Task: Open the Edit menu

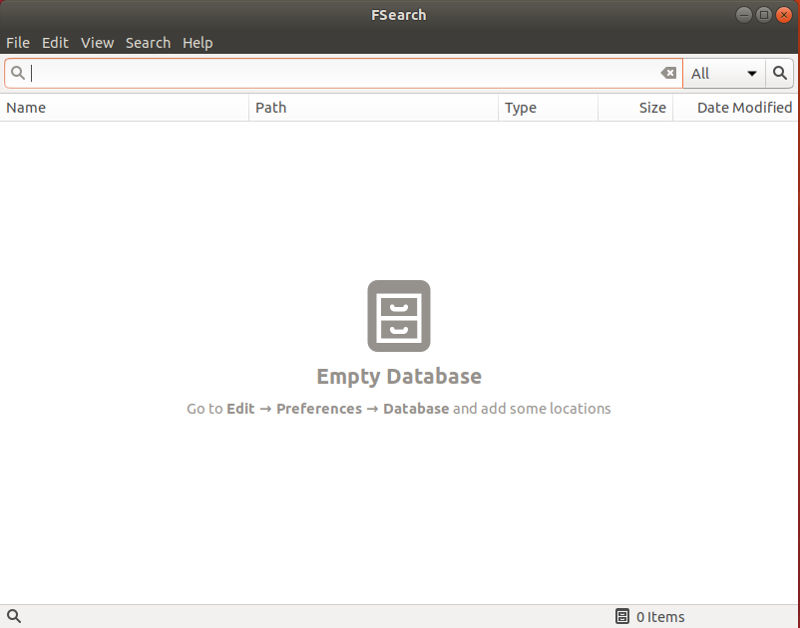Action: [55, 42]
